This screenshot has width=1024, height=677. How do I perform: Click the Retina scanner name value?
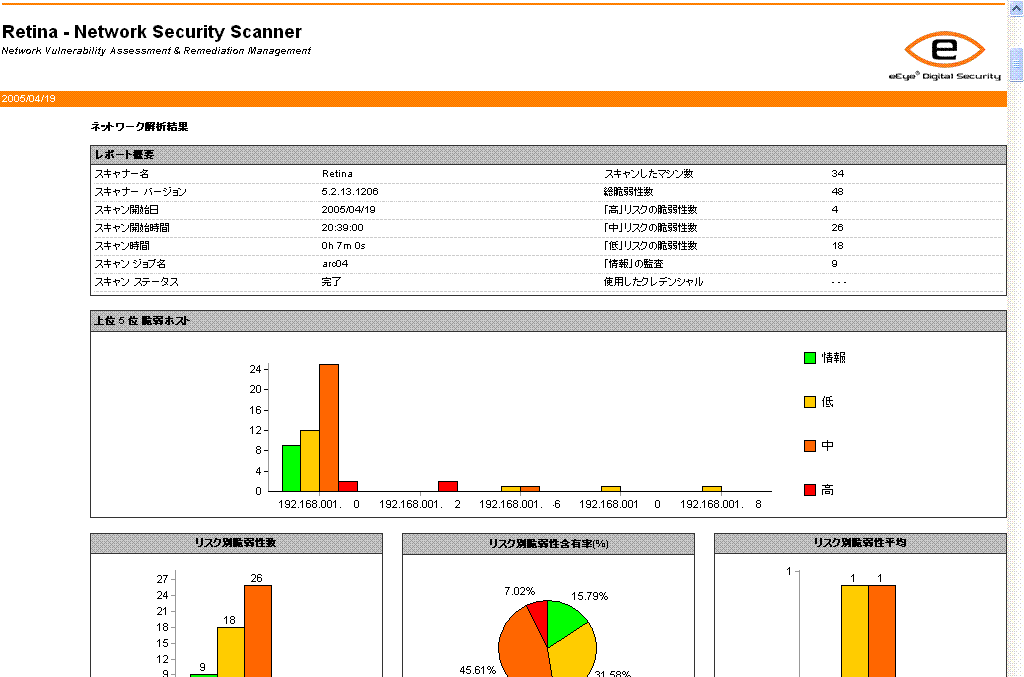(337, 174)
